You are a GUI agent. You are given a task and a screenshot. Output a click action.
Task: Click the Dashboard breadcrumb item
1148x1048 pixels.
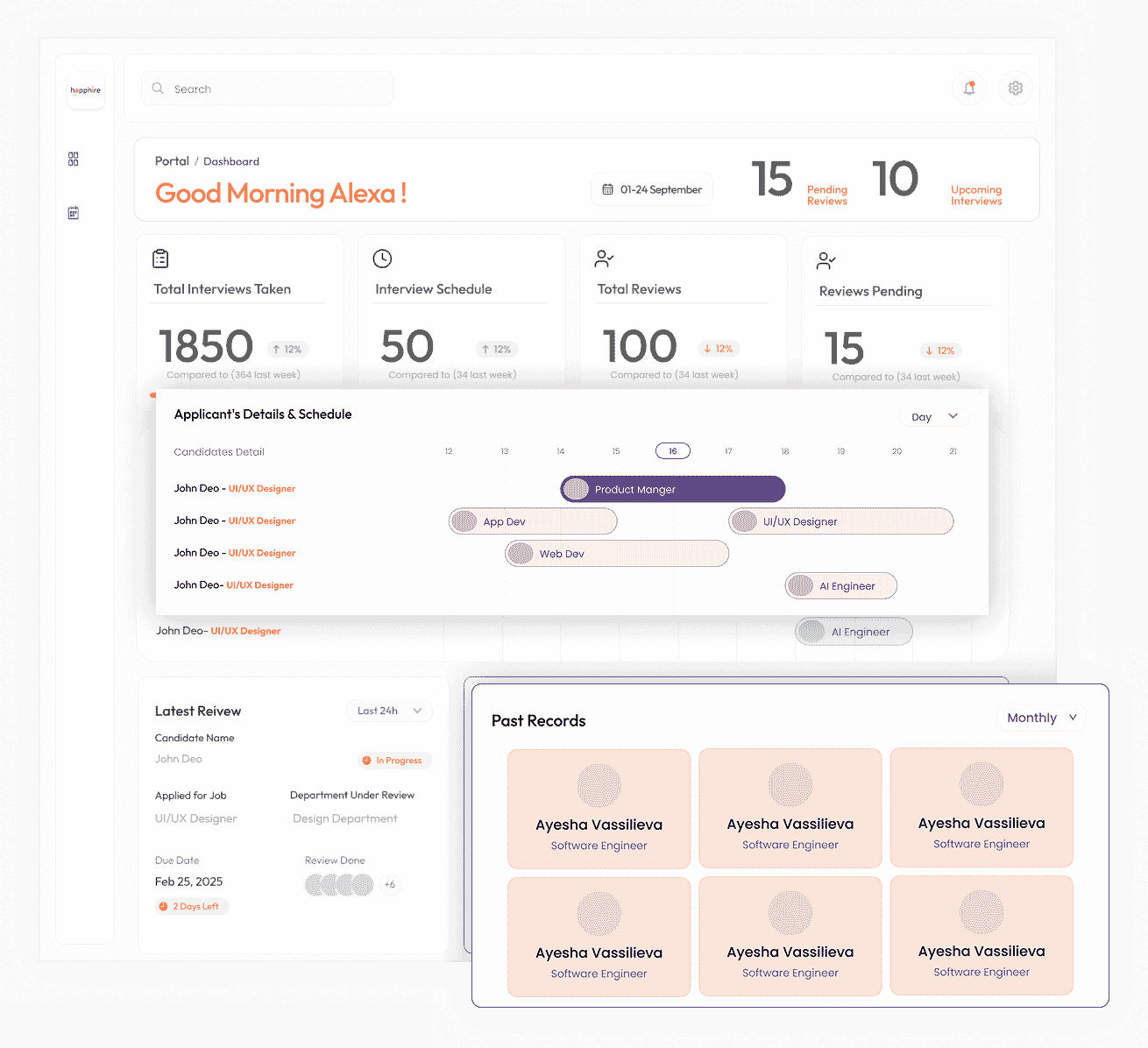(230, 161)
